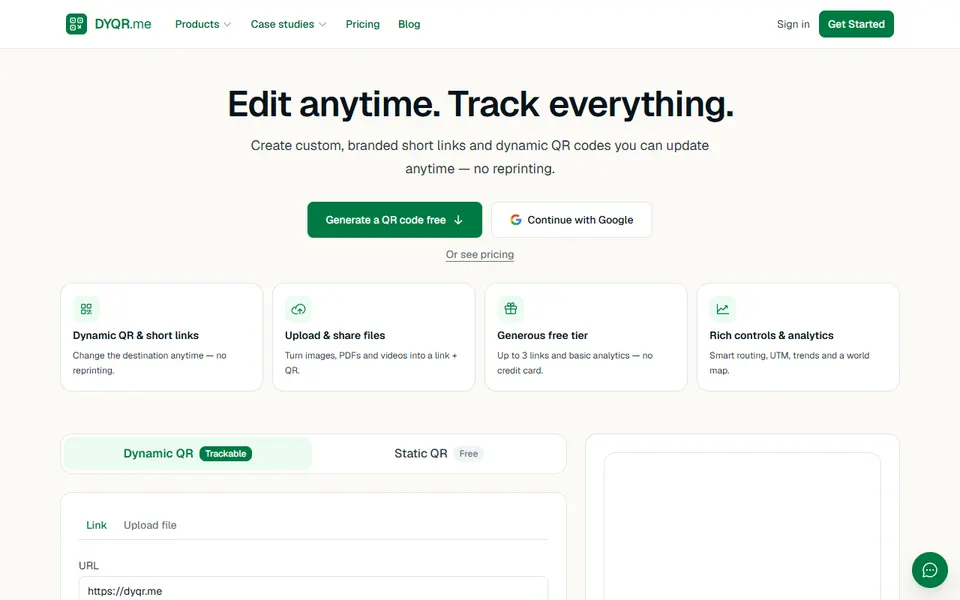This screenshot has height=600, width=960.
Task: Click the 'Turn images, PDFs and videos' text
Action: 371,363
